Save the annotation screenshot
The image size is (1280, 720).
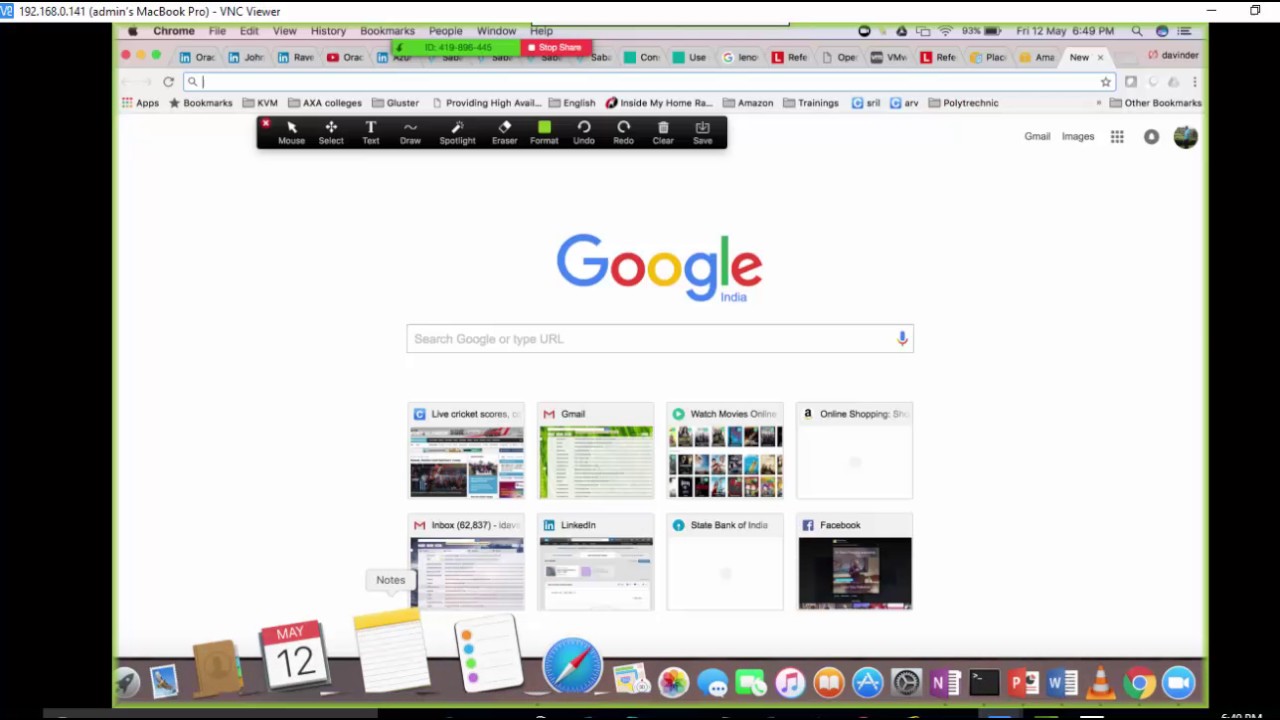point(703,132)
